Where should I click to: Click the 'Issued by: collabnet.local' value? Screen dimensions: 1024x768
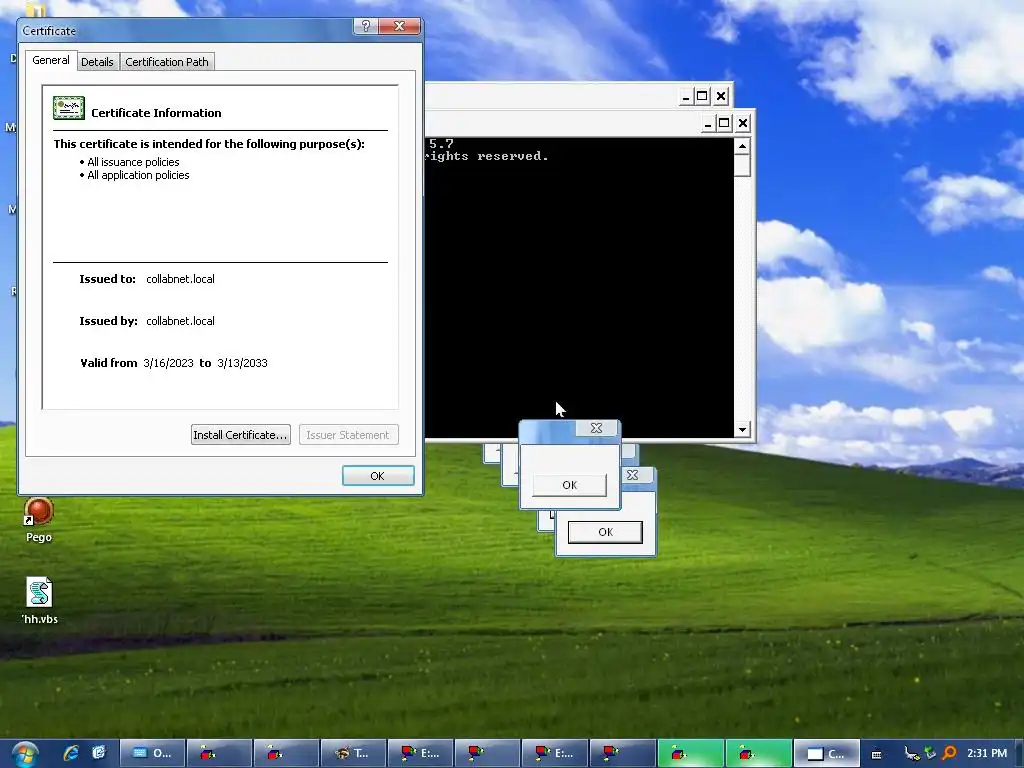180,321
